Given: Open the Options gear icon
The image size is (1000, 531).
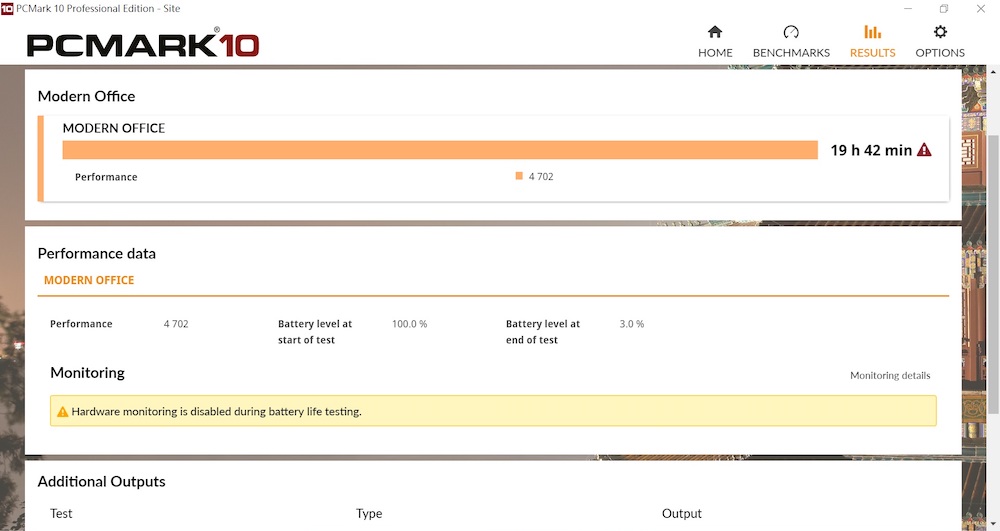Looking at the screenshot, I should (x=940, y=32).
